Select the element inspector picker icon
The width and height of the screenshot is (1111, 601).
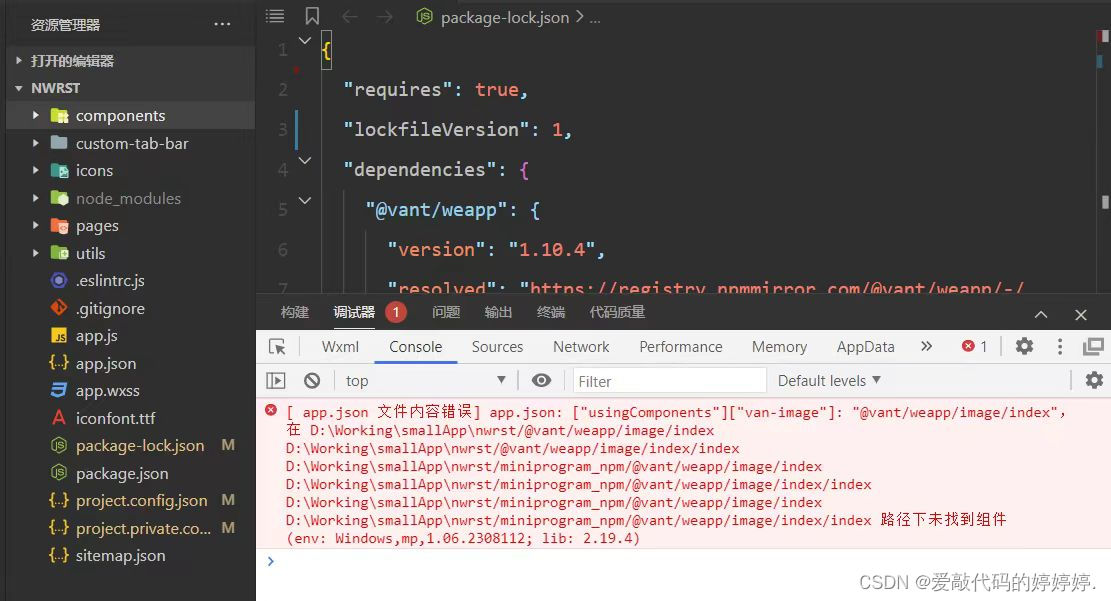[x=277, y=347]
